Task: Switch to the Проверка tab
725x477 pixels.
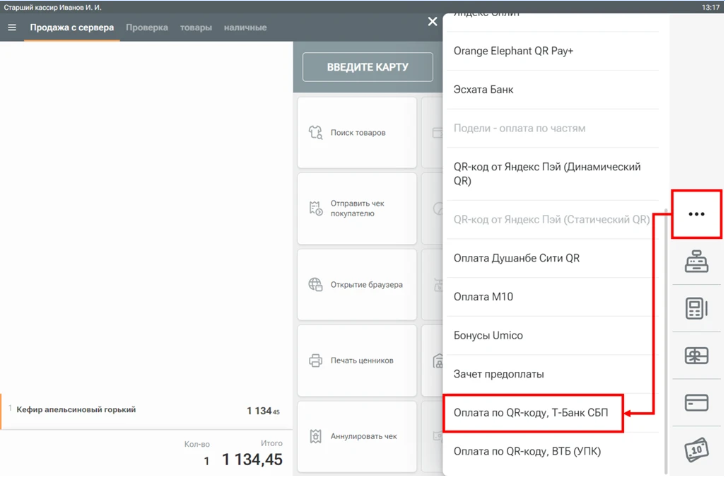Action: coord(147,28)
